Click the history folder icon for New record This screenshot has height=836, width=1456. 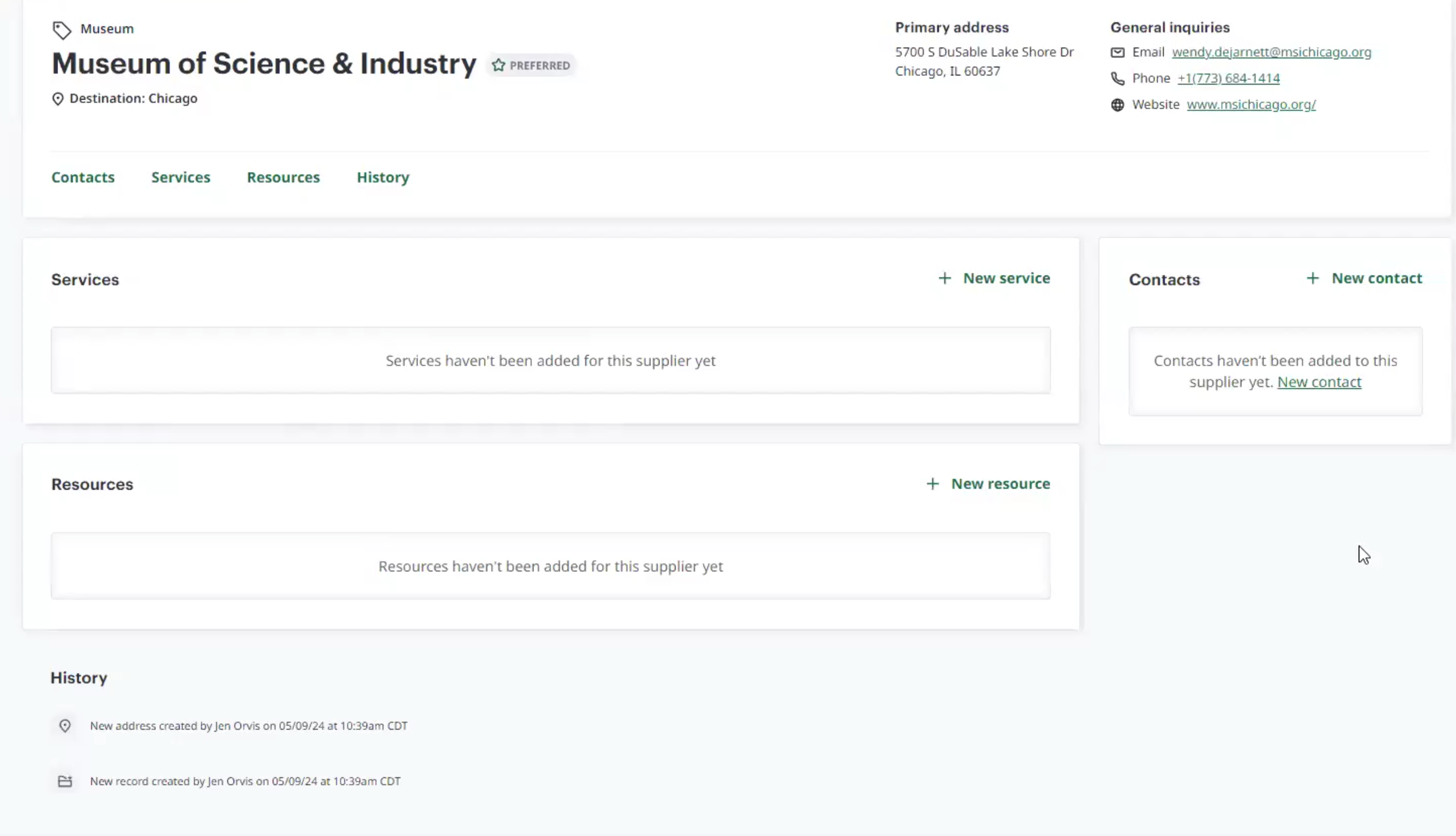pos(65,781)
